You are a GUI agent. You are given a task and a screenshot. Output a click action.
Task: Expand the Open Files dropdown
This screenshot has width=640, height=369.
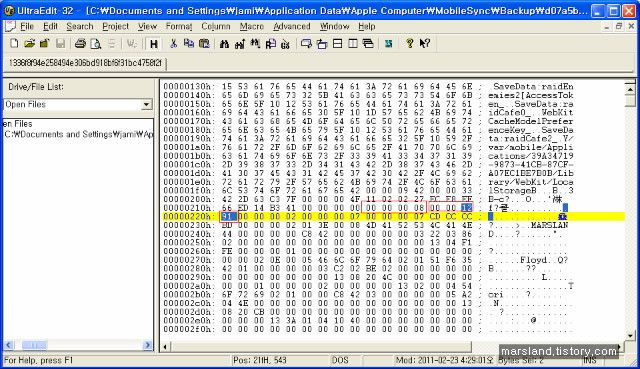(146, 105)
